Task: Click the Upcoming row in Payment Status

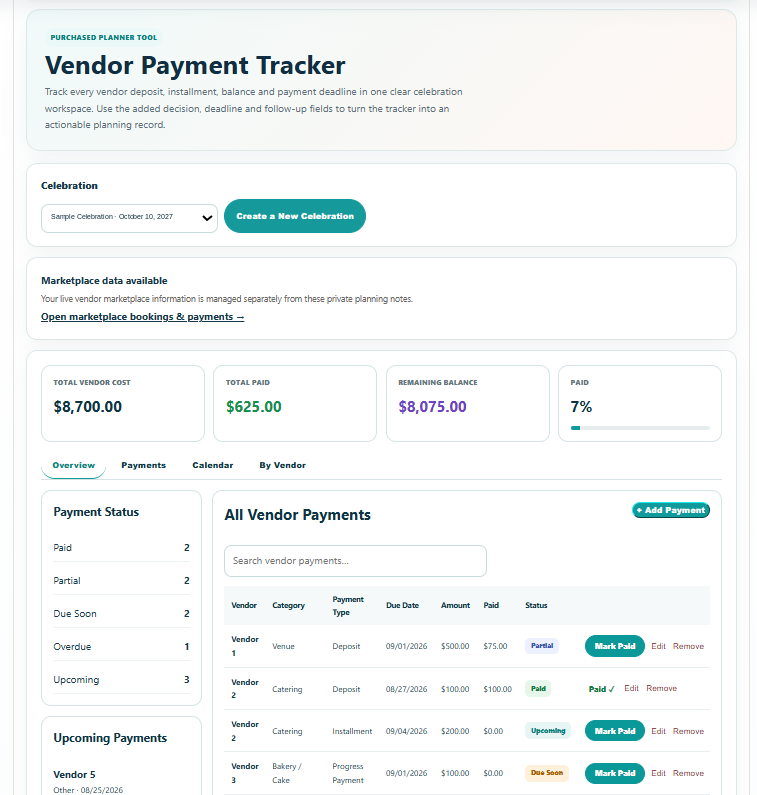Action: click(x=121, y=679)
